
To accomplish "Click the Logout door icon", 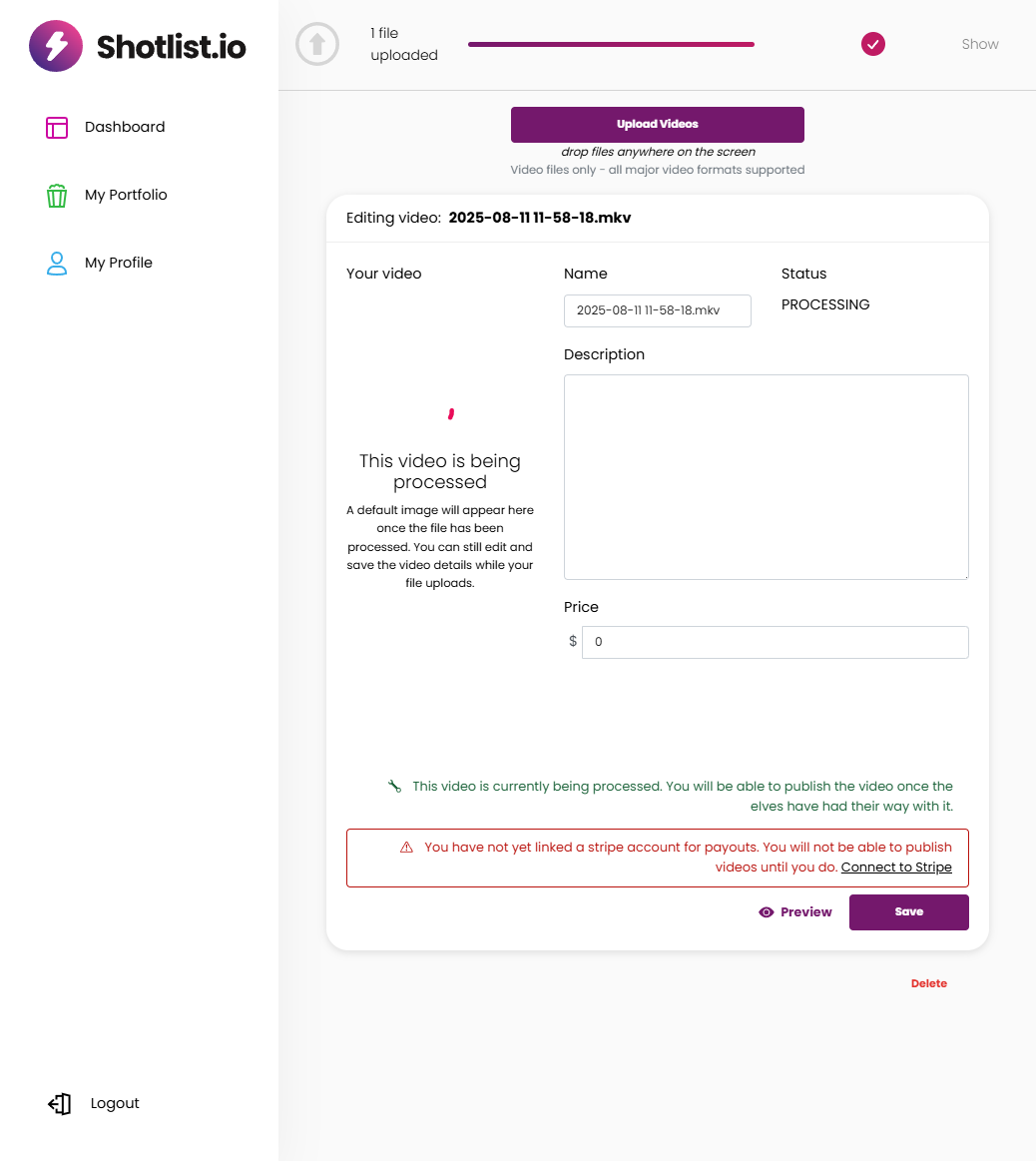I will pyautogui.click(x=60, y=1103).
